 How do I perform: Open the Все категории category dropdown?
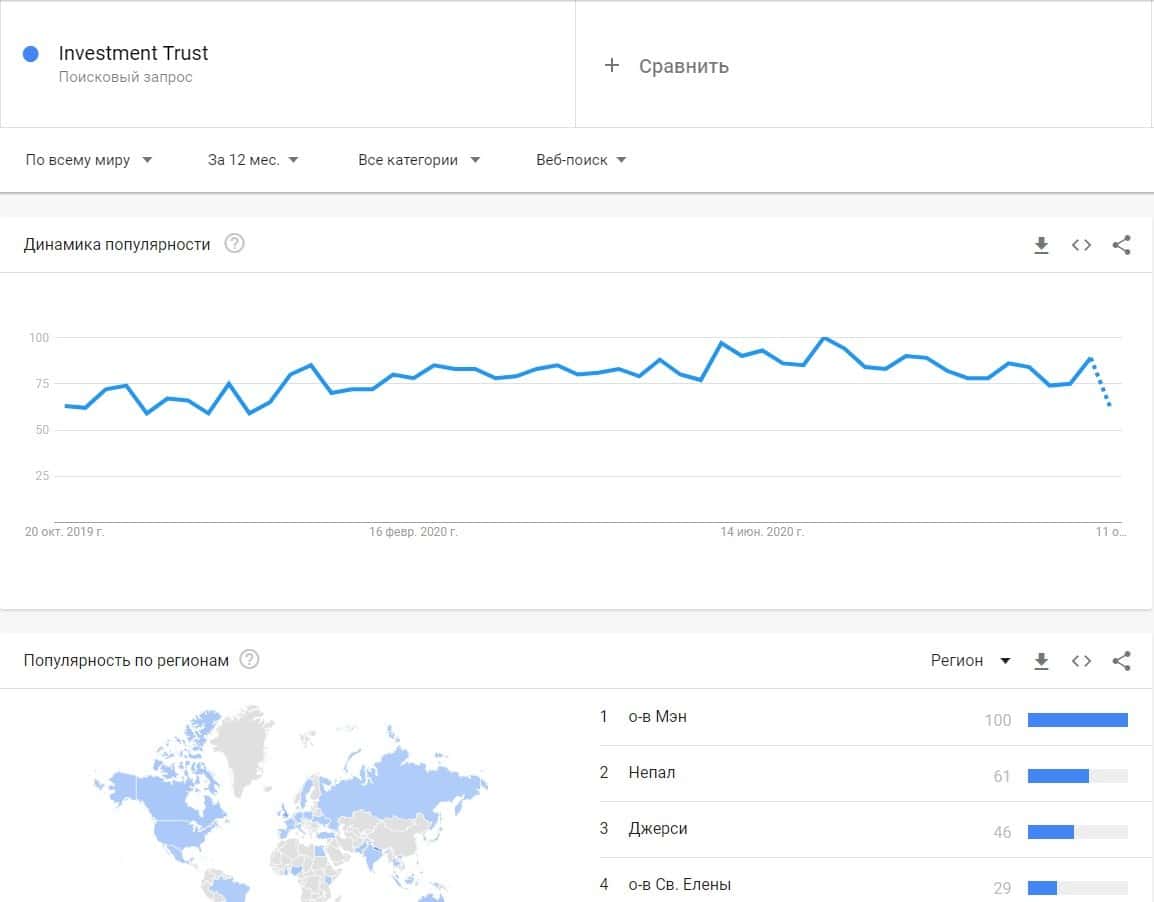[x=419, y=160]
